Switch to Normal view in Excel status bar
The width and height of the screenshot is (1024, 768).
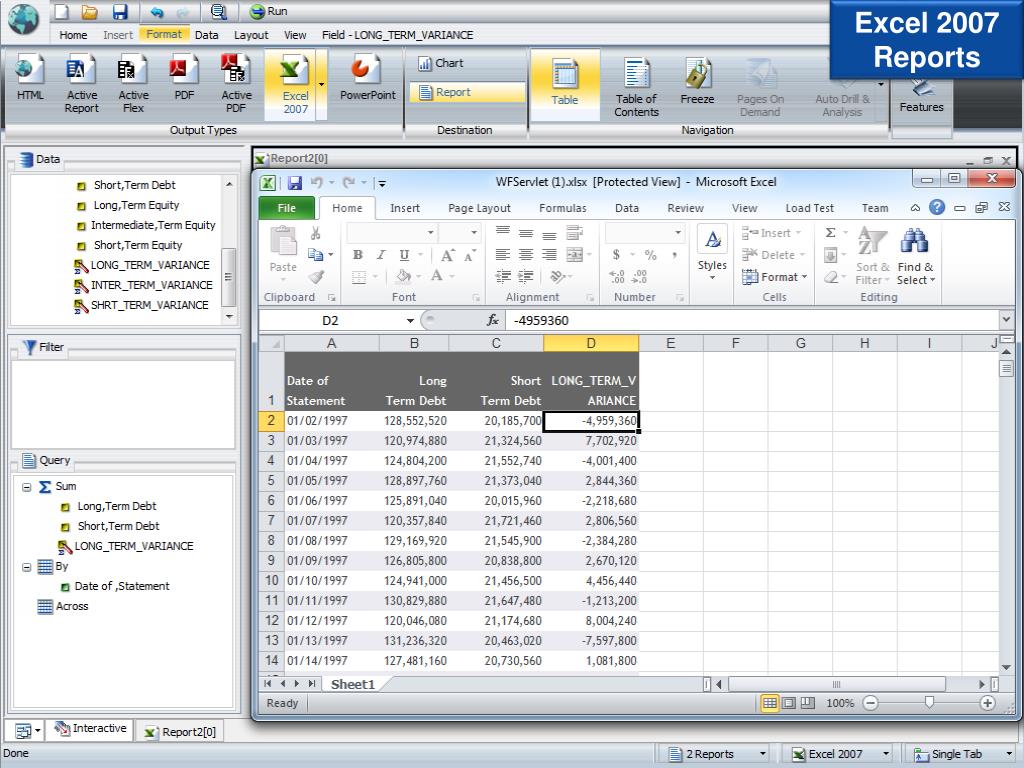pos(769,703)
